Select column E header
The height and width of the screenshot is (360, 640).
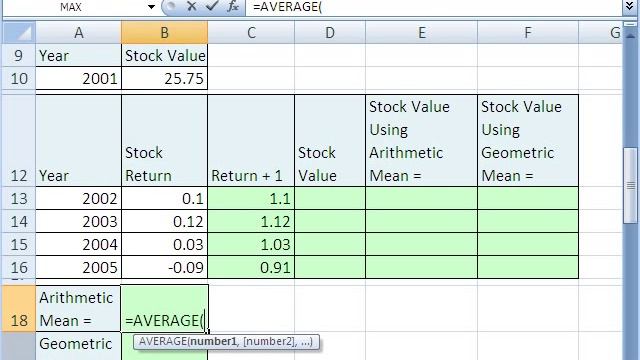point(422,33)
